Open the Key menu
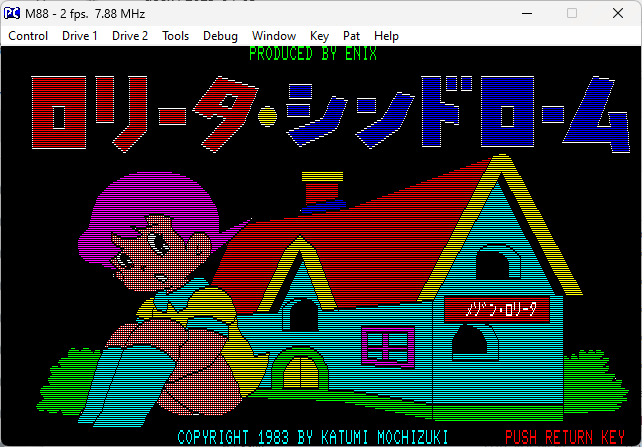 pyautogui.click(x=319, y=36)
